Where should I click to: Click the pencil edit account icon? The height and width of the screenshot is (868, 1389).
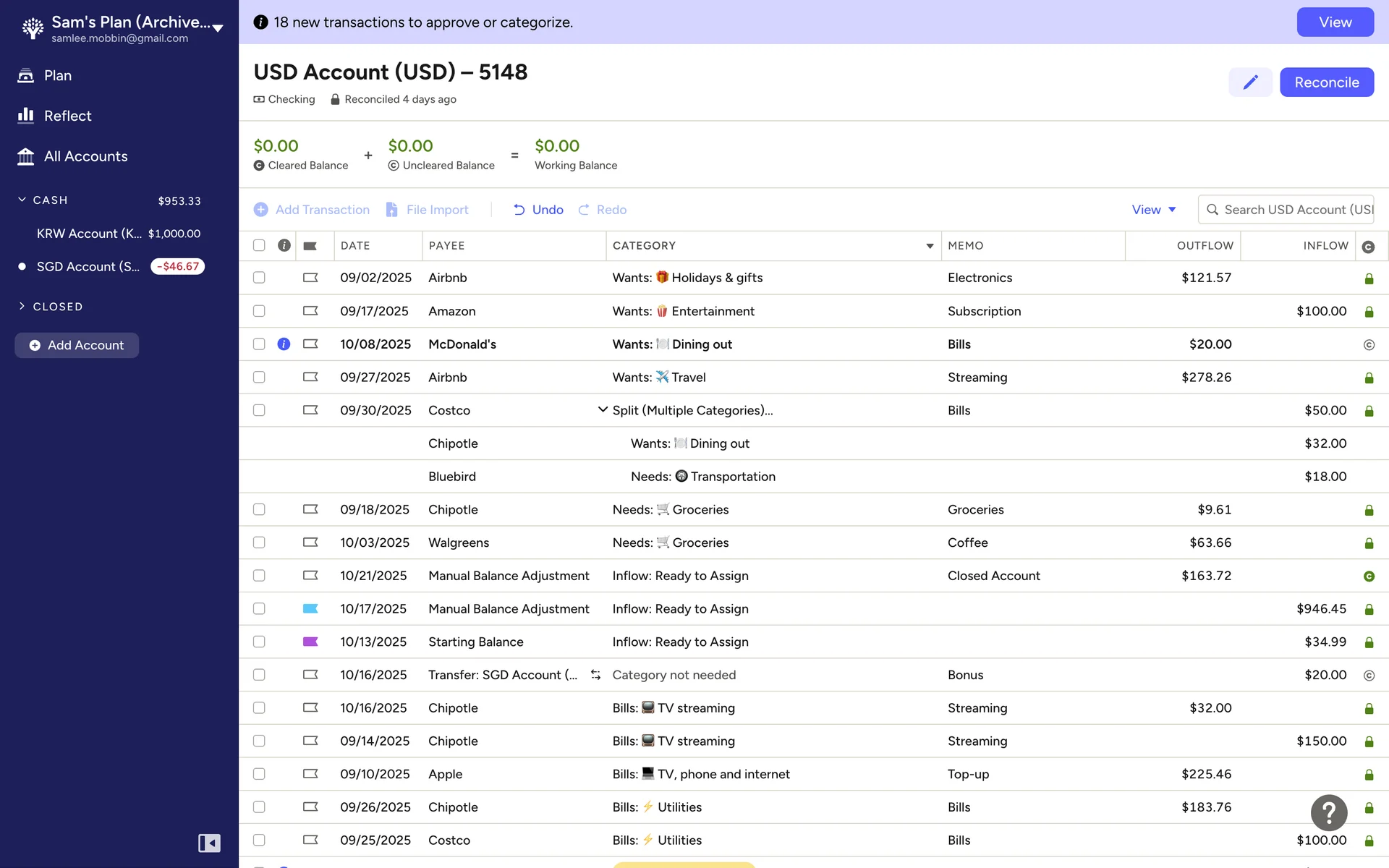1250,82
